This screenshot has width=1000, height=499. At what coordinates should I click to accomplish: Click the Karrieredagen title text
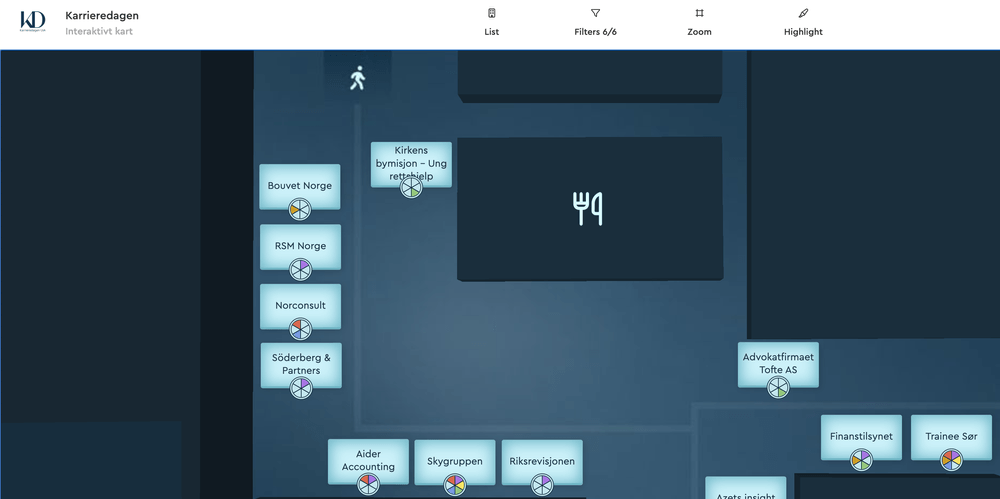[x=102, y=16]
